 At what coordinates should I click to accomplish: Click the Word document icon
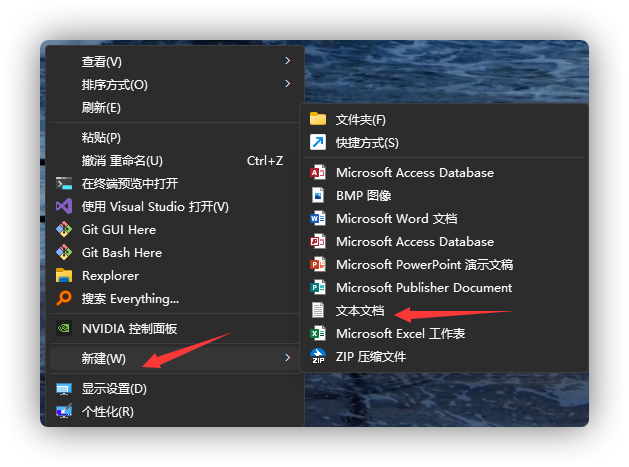tap(318, 218)
